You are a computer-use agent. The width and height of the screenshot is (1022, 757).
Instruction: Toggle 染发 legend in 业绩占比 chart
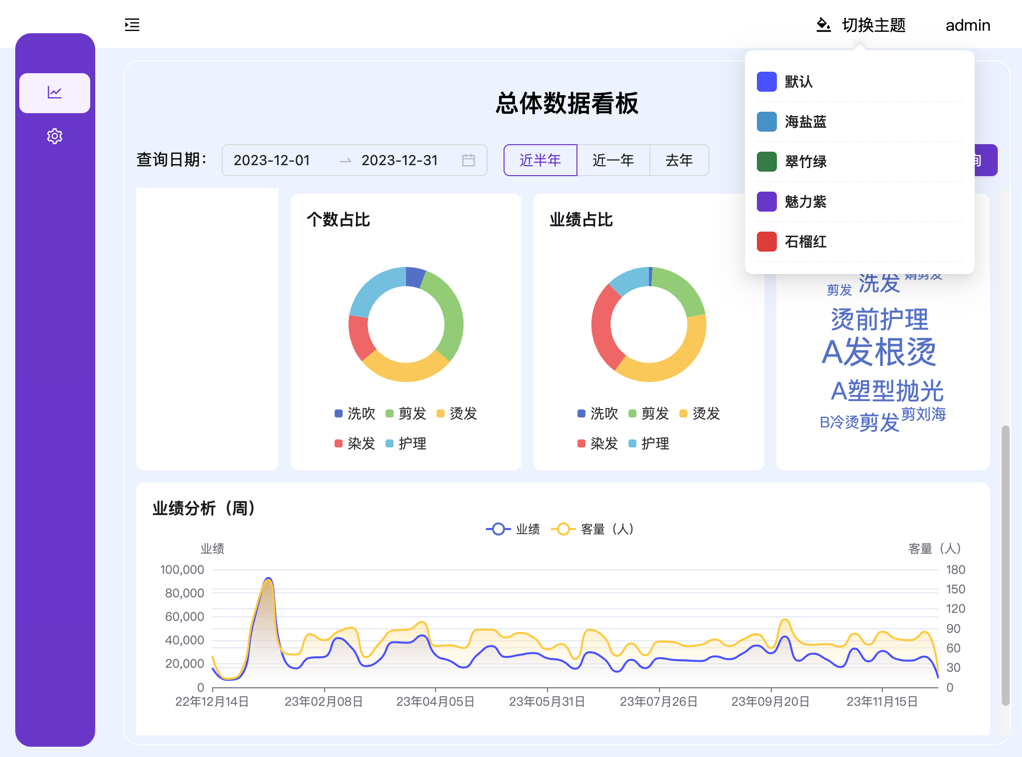(x=598, y=443)
